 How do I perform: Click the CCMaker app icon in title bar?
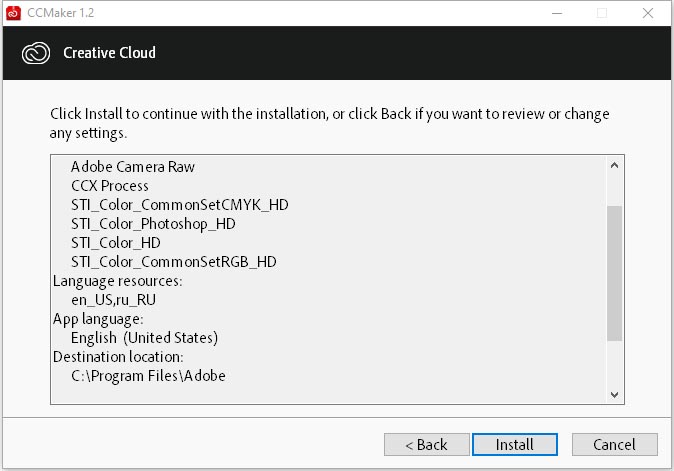pyautogui.click(x=13, y=13)
